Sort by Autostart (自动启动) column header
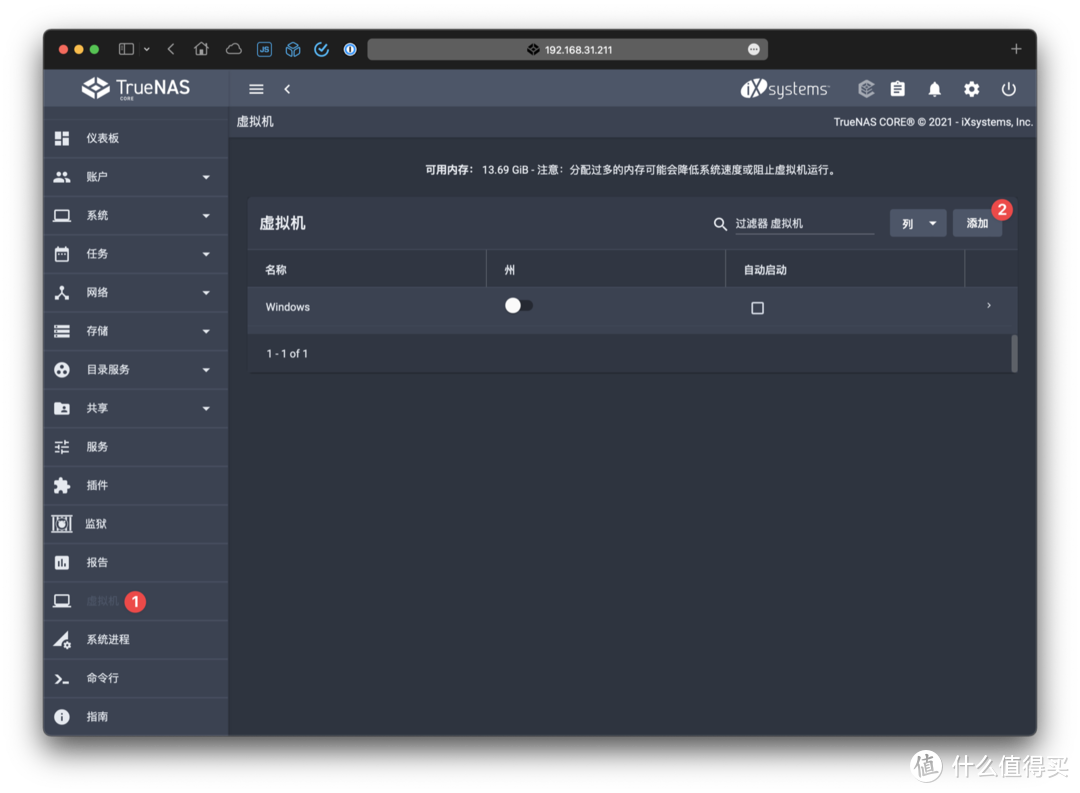The width and height of the screenshot is (1080, 793). 765,270
